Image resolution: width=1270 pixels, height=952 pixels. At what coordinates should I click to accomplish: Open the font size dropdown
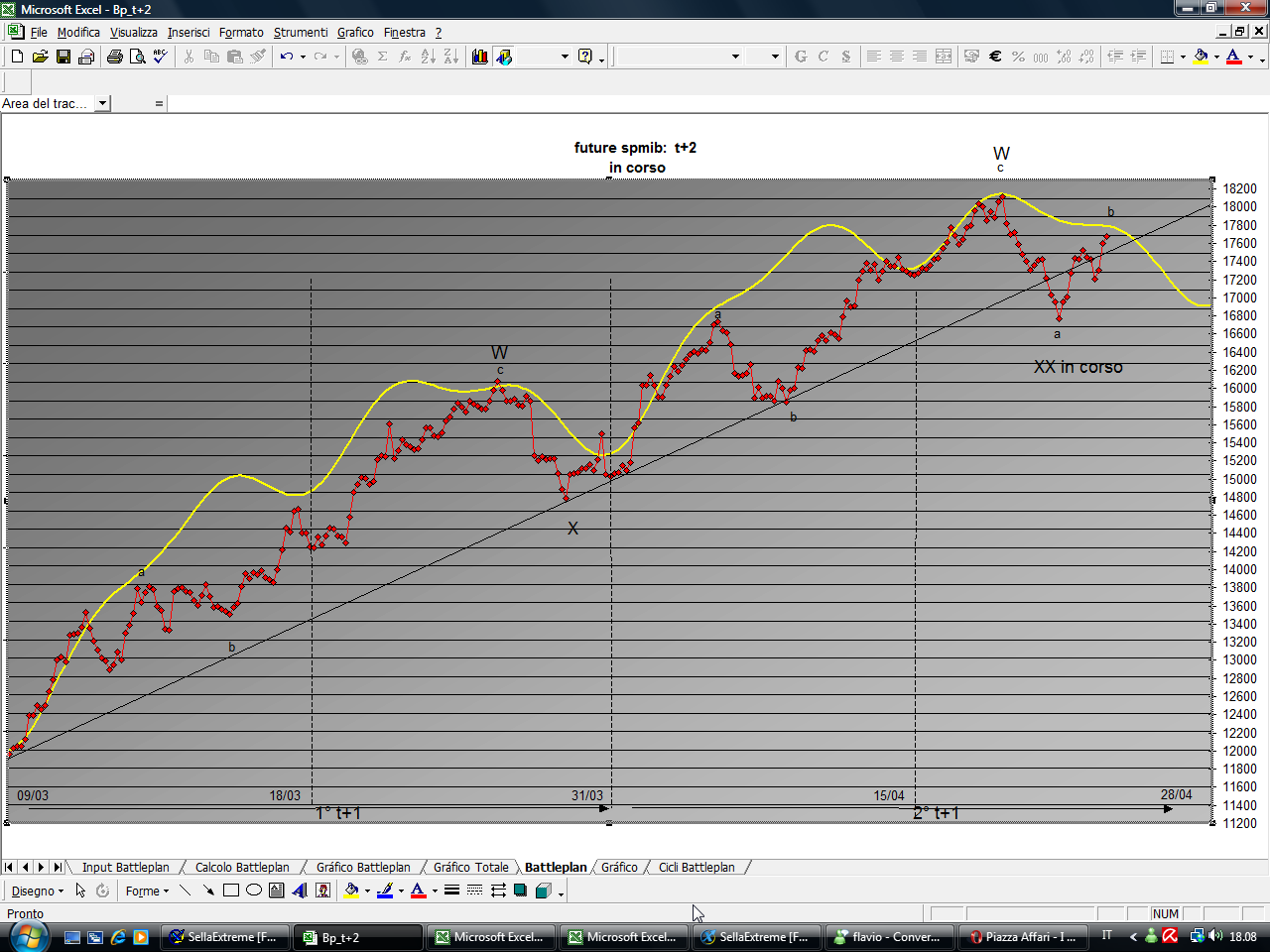click(x=776, y=57)
